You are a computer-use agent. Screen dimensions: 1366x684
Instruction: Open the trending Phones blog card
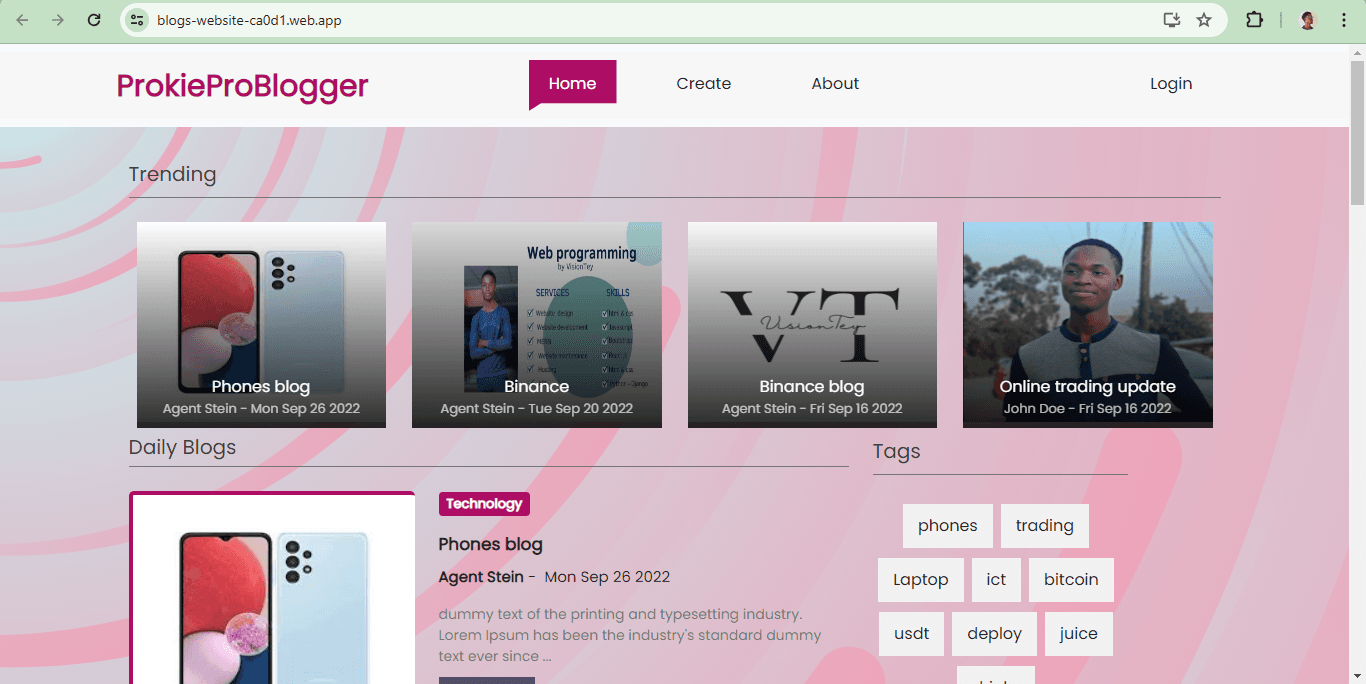click(261, 325)
